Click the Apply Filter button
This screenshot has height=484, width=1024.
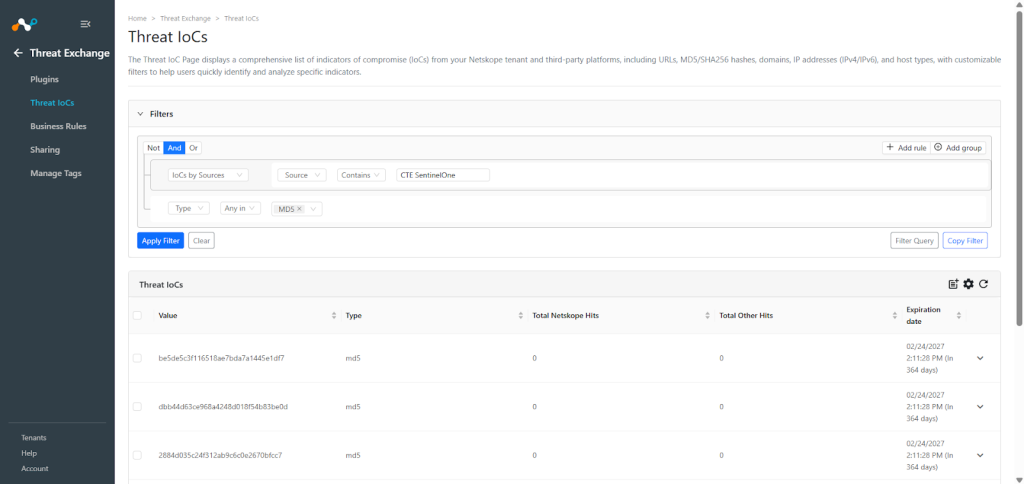click(x=161, y=240)
